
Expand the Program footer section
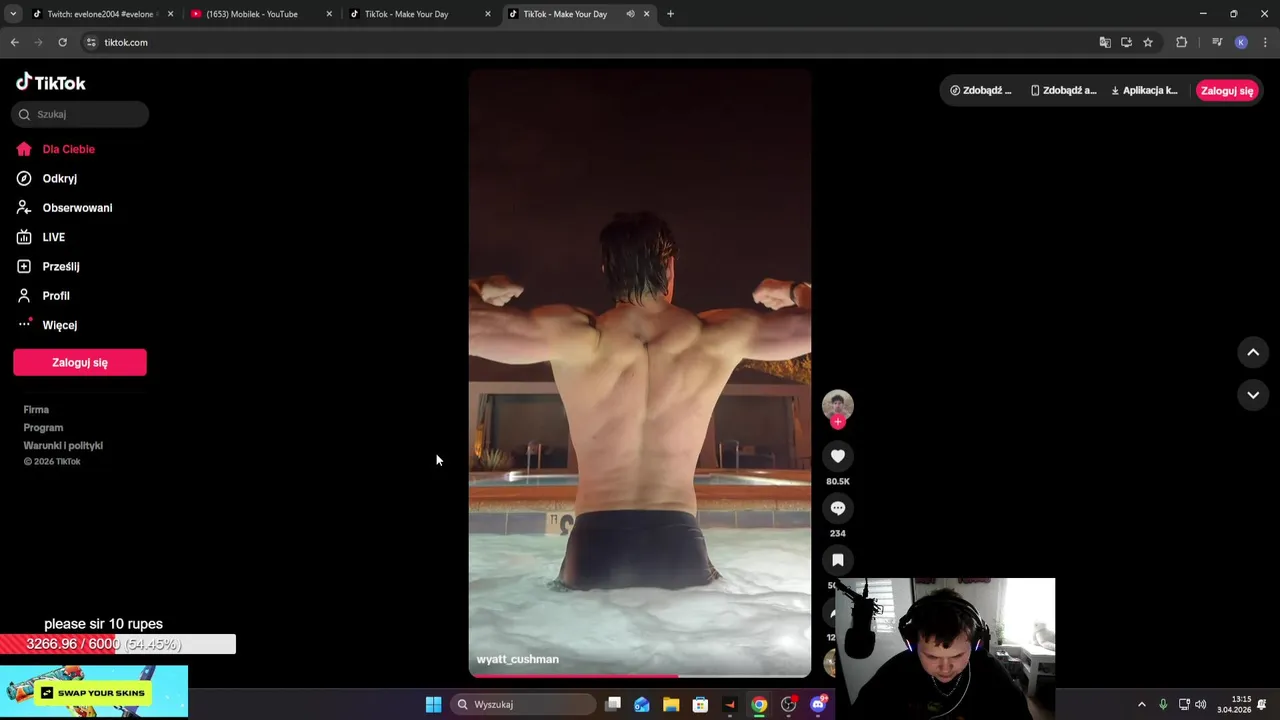(43, 427)
